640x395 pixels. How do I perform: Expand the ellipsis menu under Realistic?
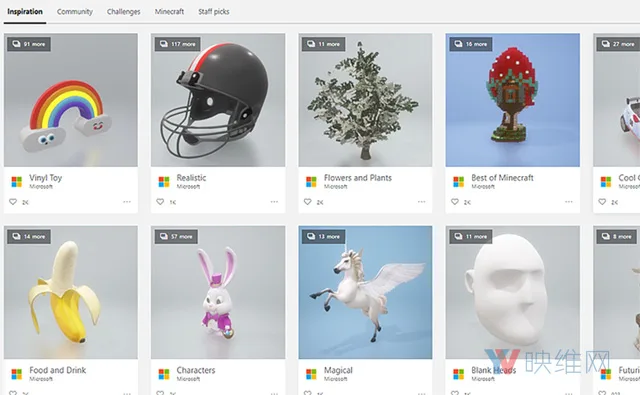pos(274,202)
